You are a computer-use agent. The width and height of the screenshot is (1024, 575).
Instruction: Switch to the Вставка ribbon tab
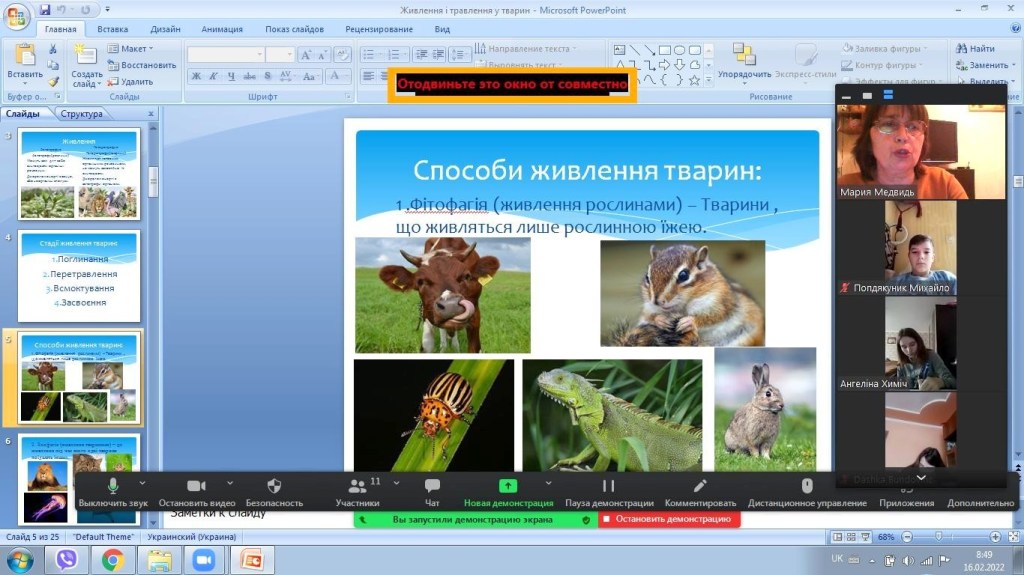(112, 29)
